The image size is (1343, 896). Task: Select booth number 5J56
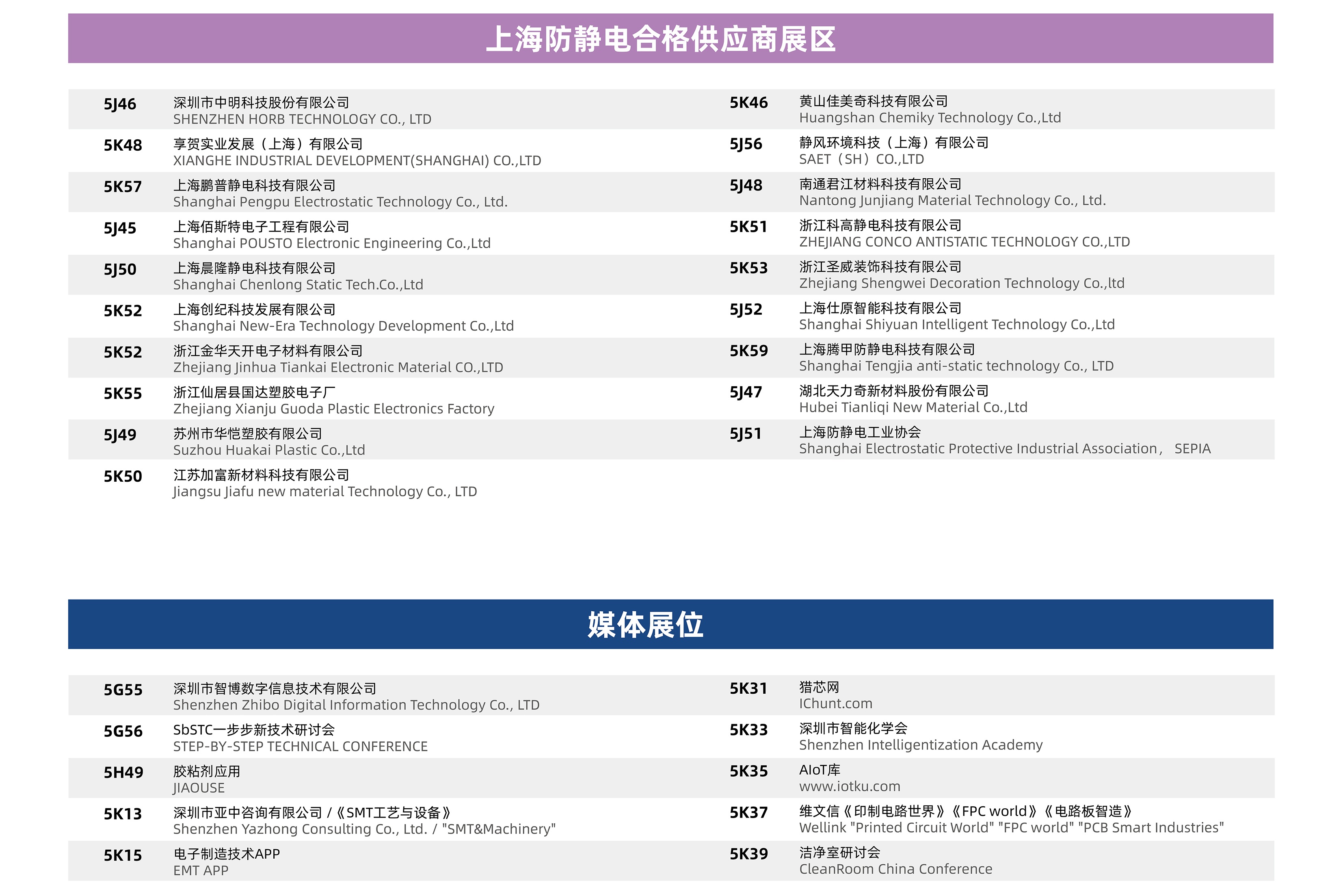[x=746, y=144]
